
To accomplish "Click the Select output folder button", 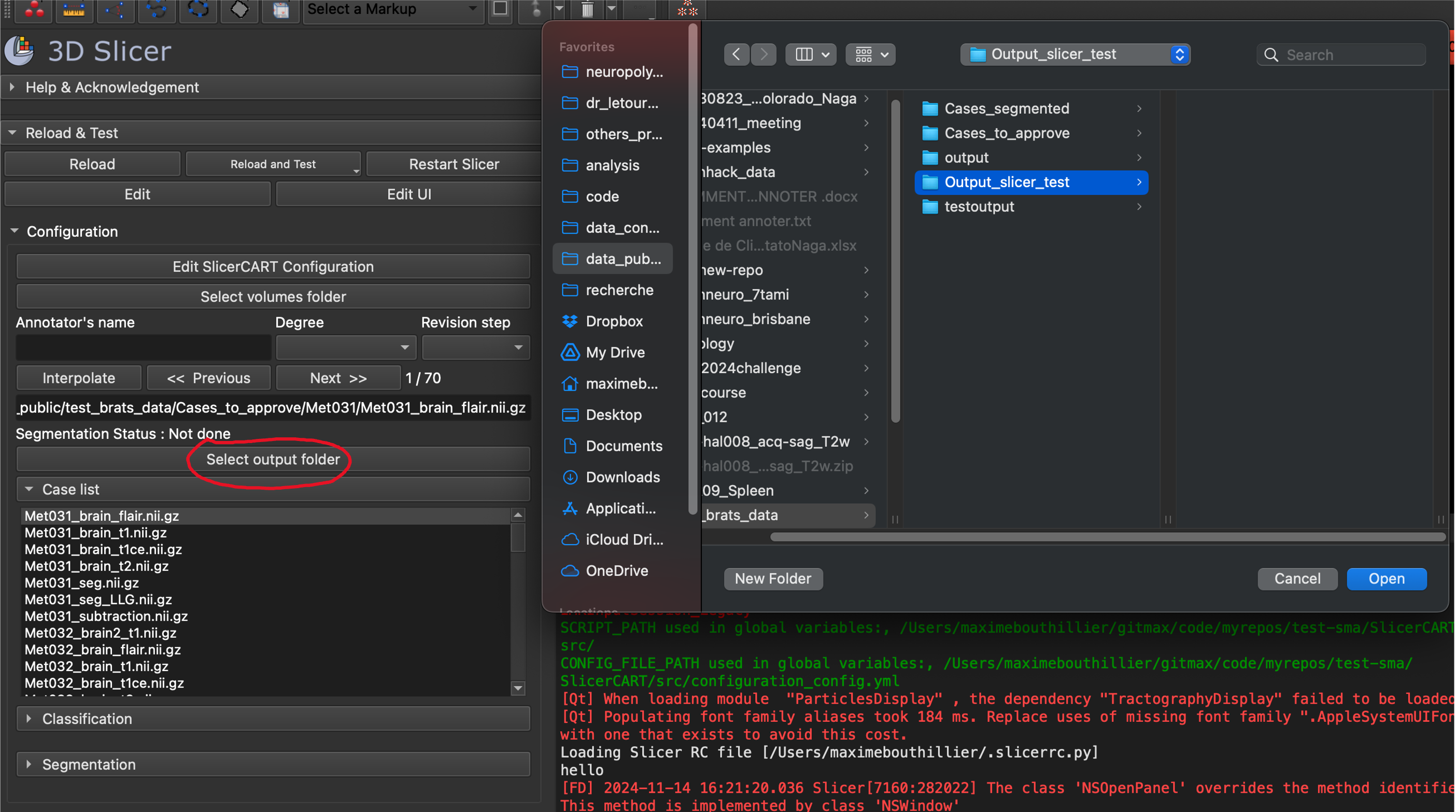I will (x=274, y=459).
